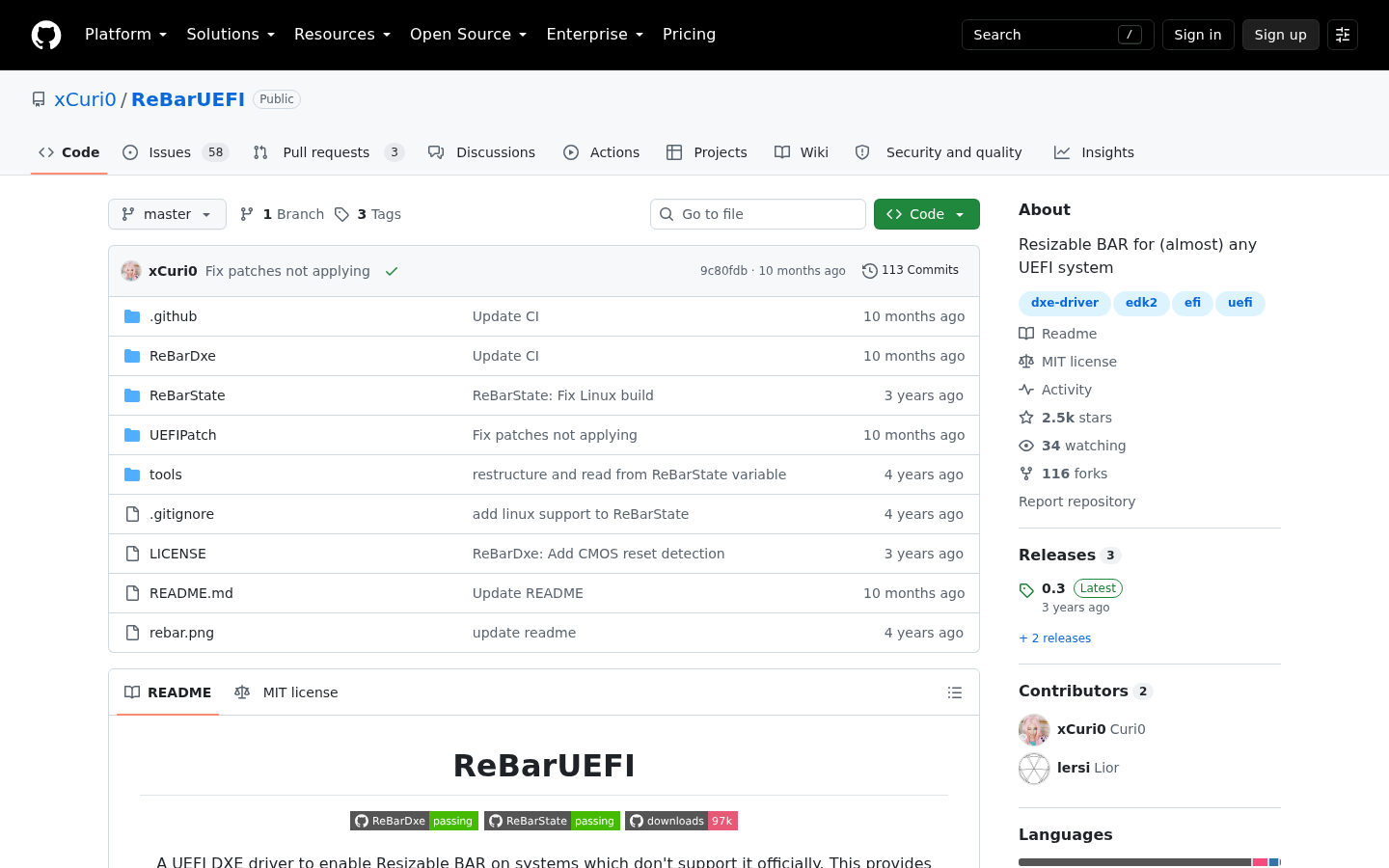Click the dxe-driver topic tag
1389x868 pixels.
coord(1065,303)
